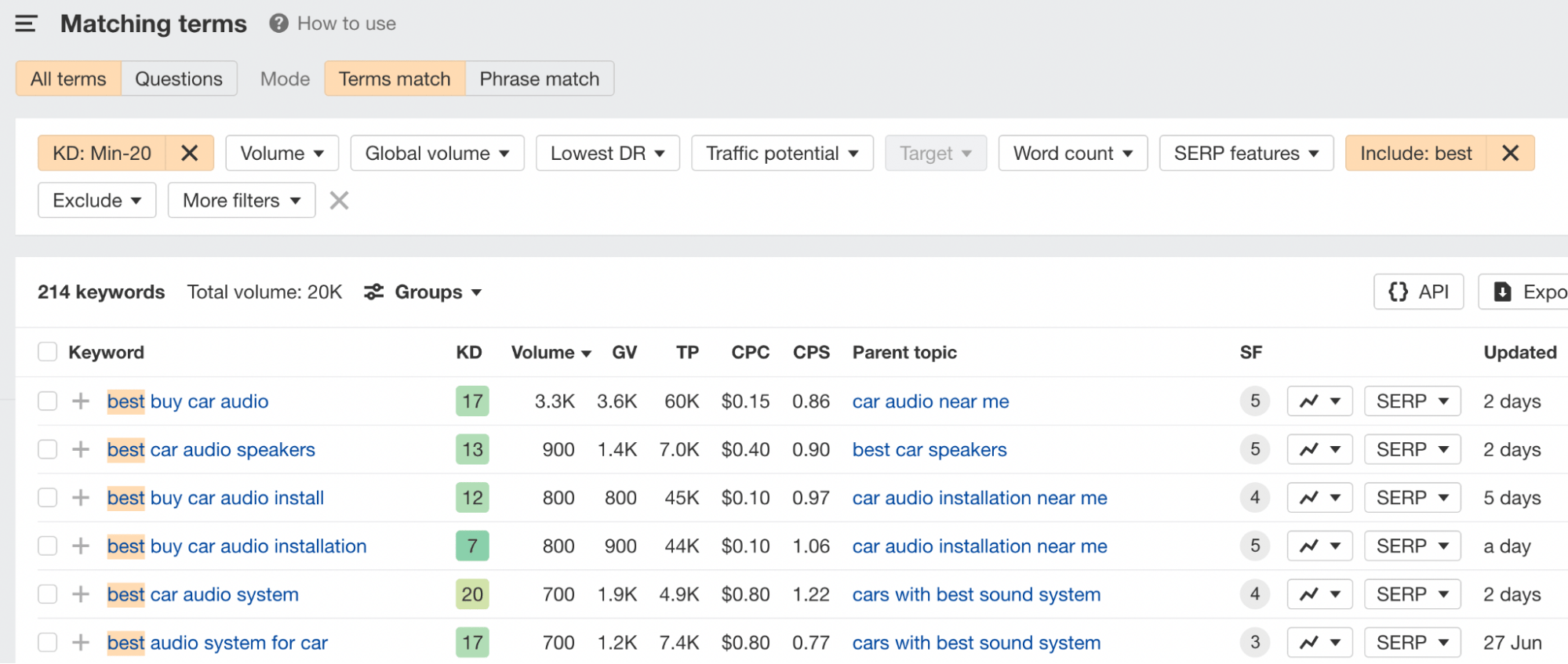Select Phrase match mode

tap(540, 78)
